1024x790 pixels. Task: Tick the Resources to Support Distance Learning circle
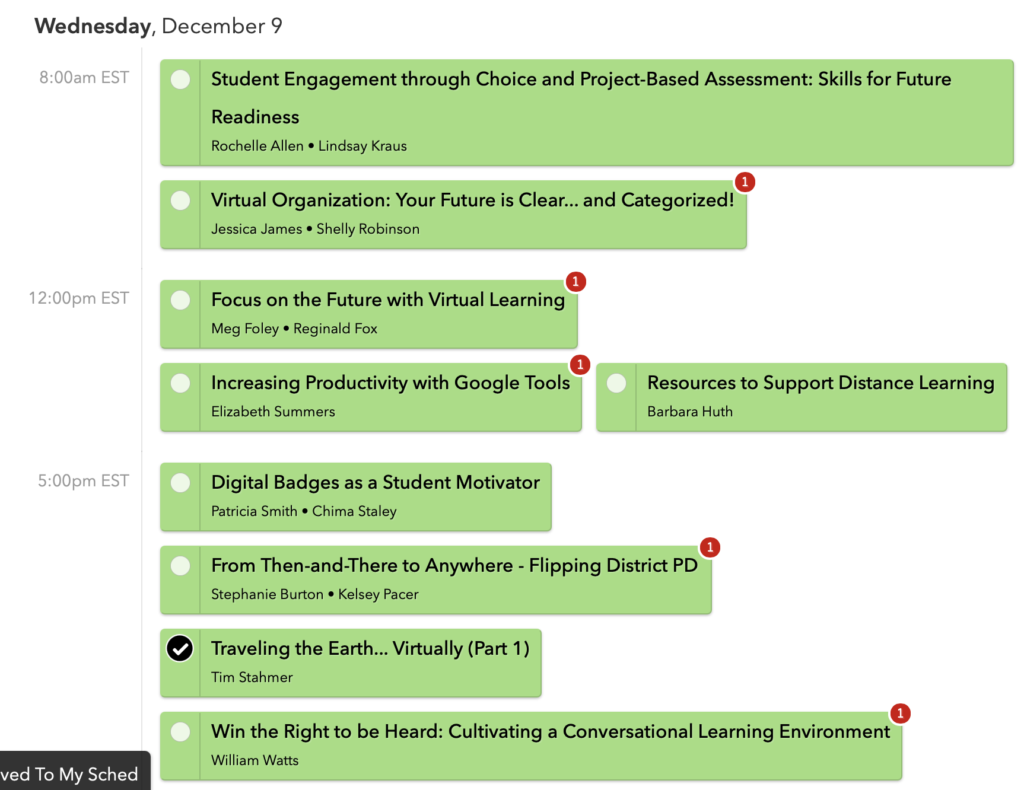coord(616,383)
